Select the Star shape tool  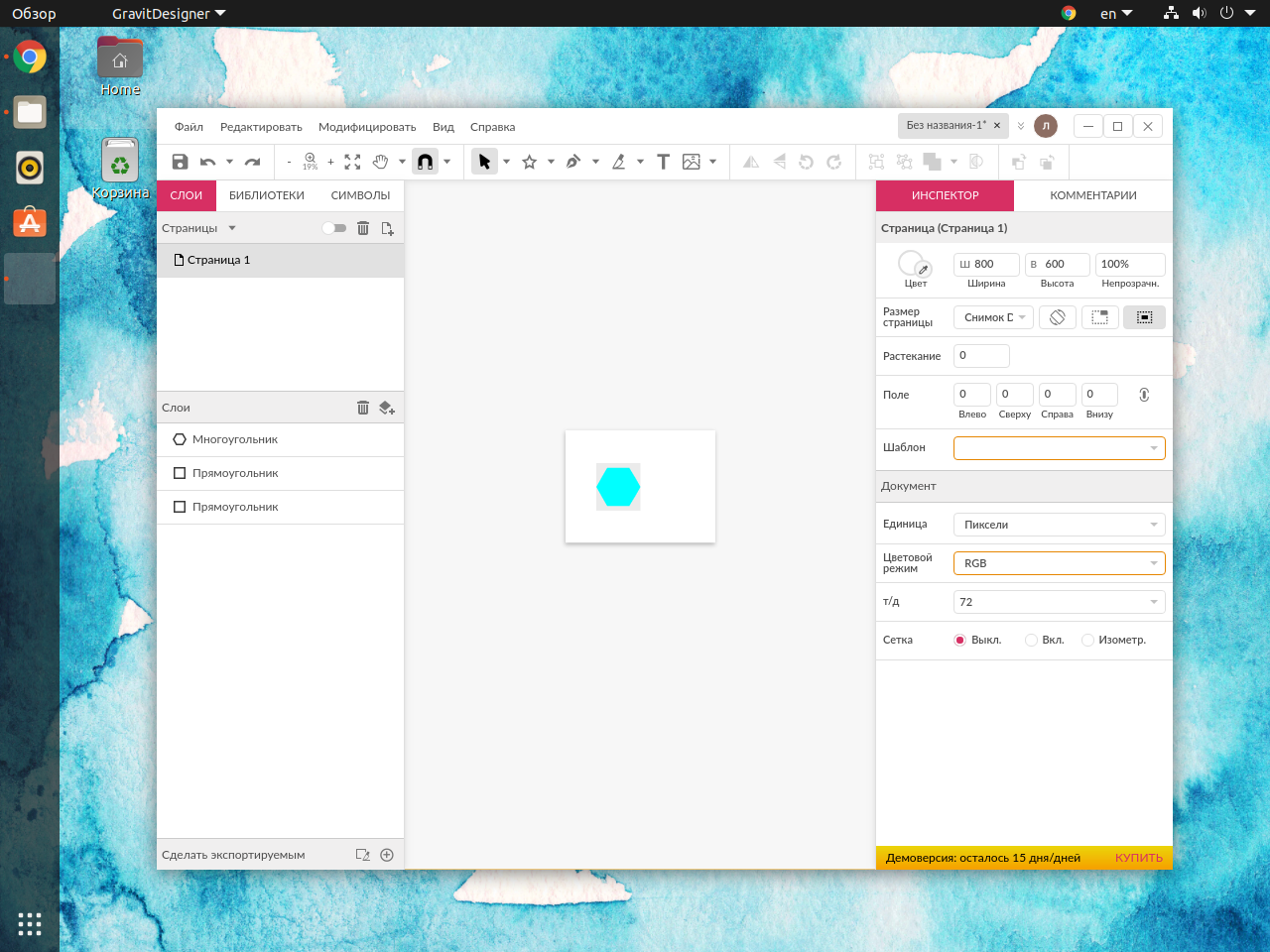[x=530, y=162]
